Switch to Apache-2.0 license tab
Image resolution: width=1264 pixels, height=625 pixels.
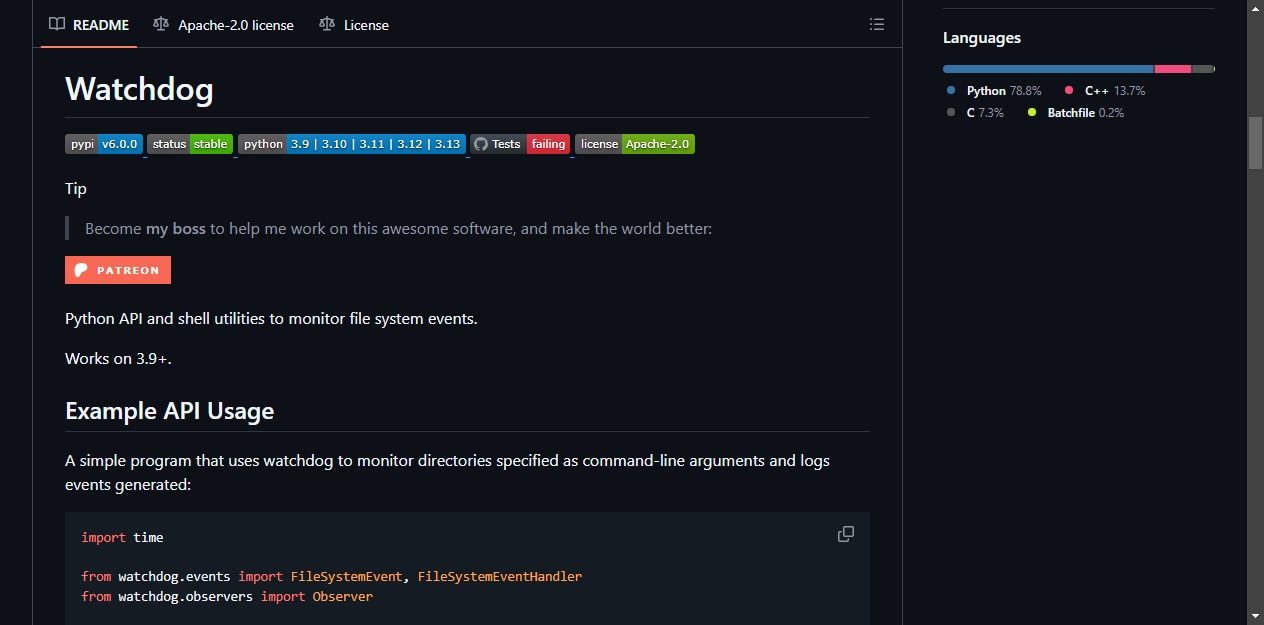pos(223,25)
